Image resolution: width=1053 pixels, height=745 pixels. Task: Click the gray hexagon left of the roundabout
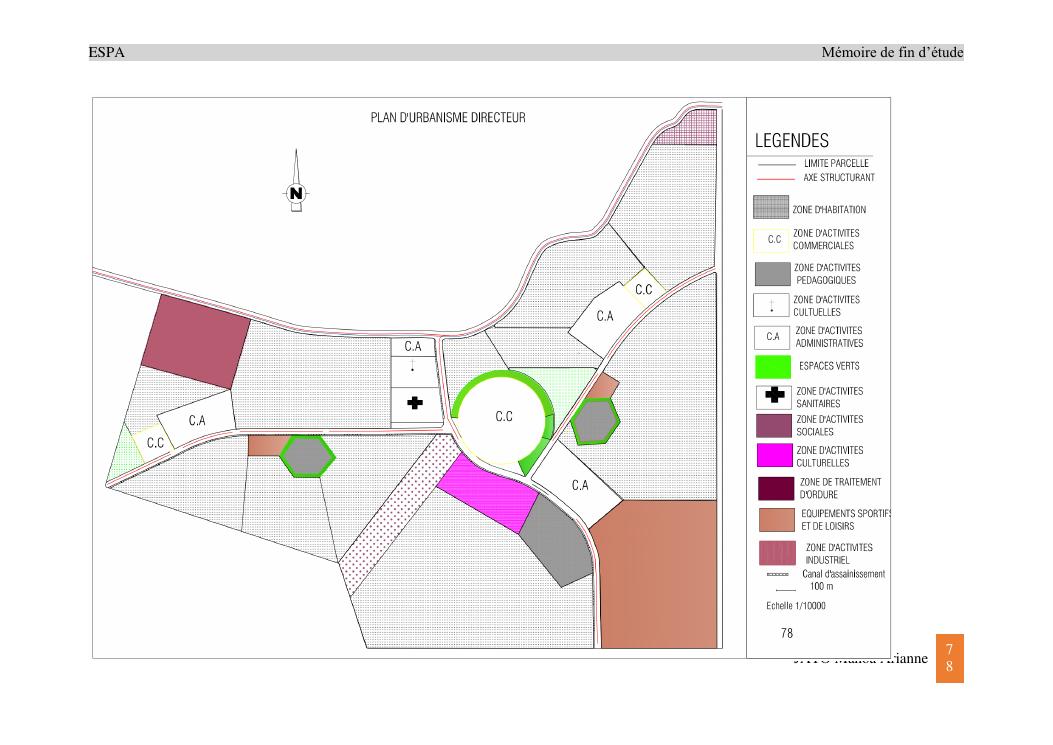(306, 455)
